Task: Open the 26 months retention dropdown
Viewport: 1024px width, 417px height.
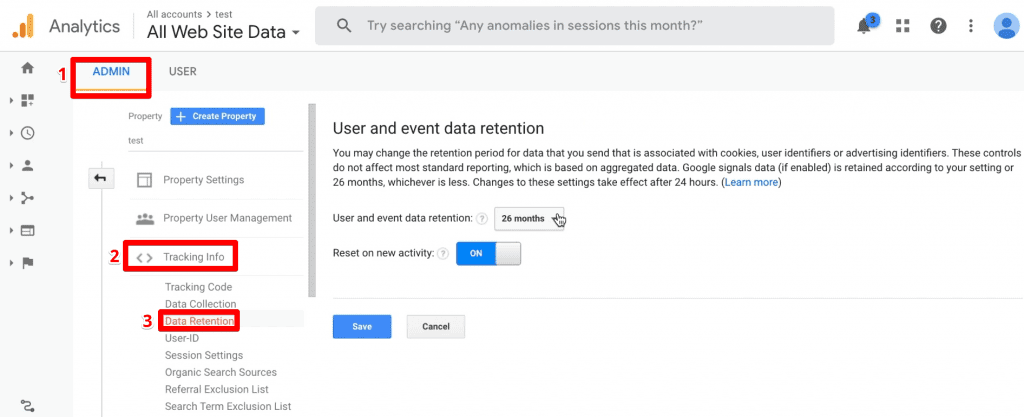Action: [x=528, y=219]
